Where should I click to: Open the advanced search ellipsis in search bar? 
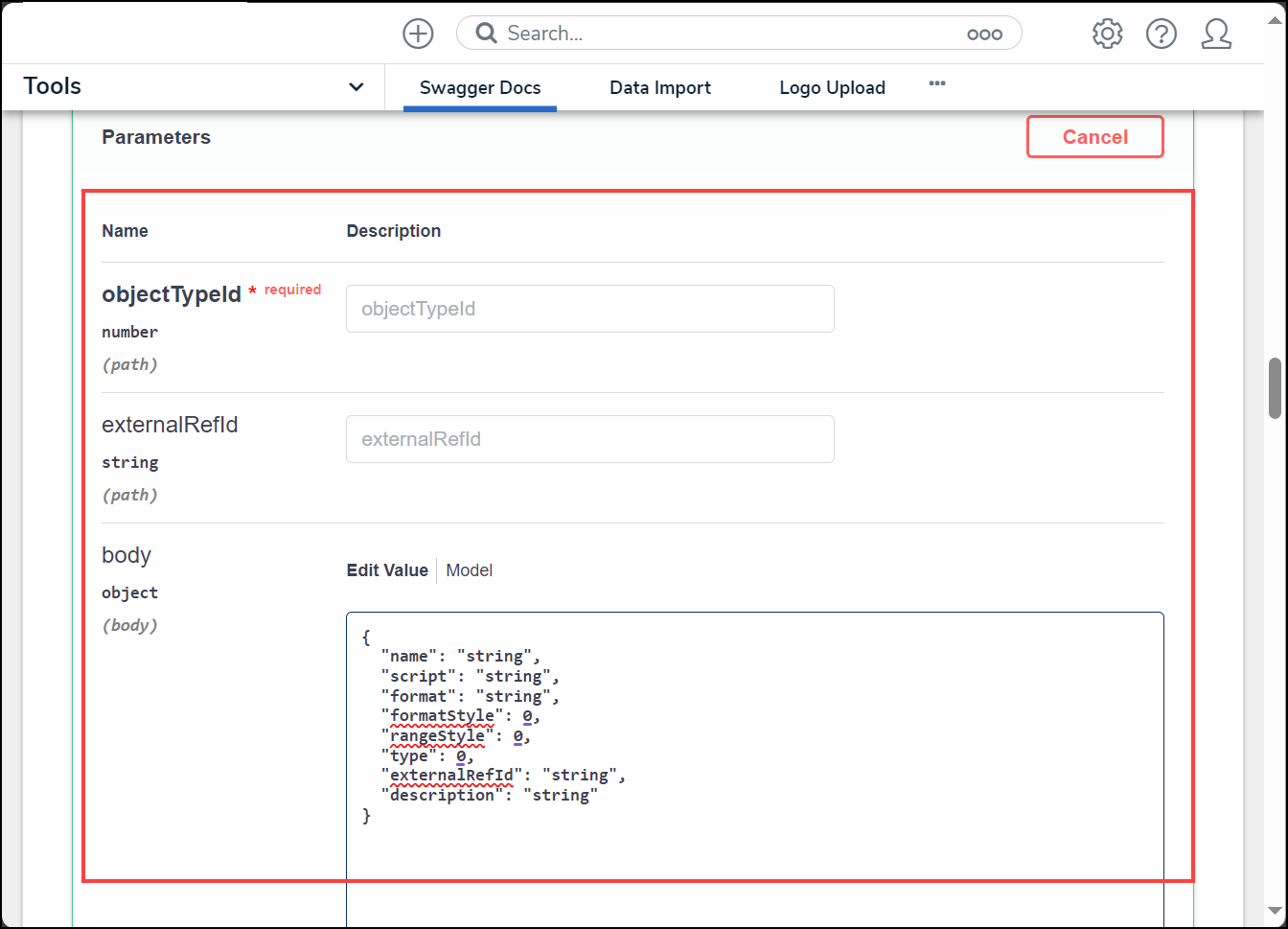pyautogui.click(x=984, y=35)
